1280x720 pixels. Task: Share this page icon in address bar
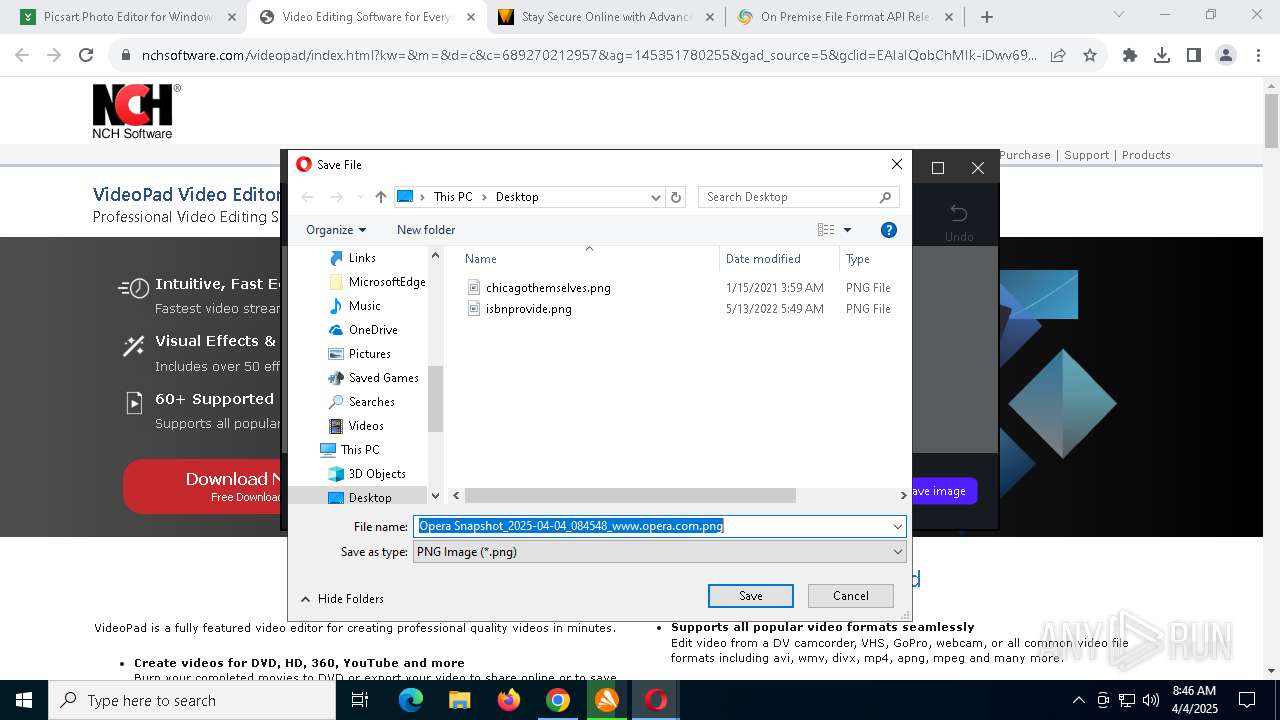tap(1058, 56)
